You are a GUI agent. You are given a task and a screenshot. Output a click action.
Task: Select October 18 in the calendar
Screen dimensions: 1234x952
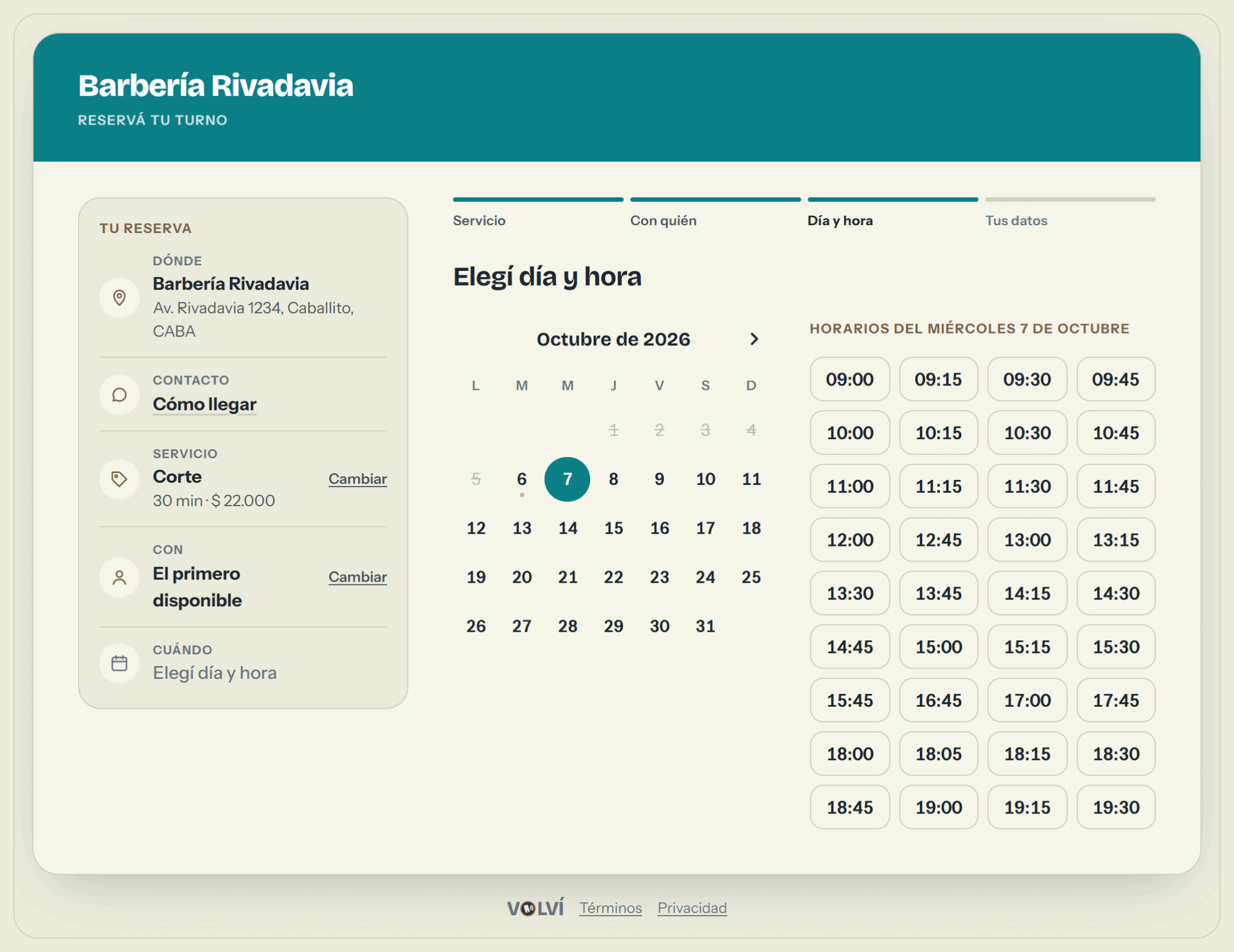click(x=751, y=529)
